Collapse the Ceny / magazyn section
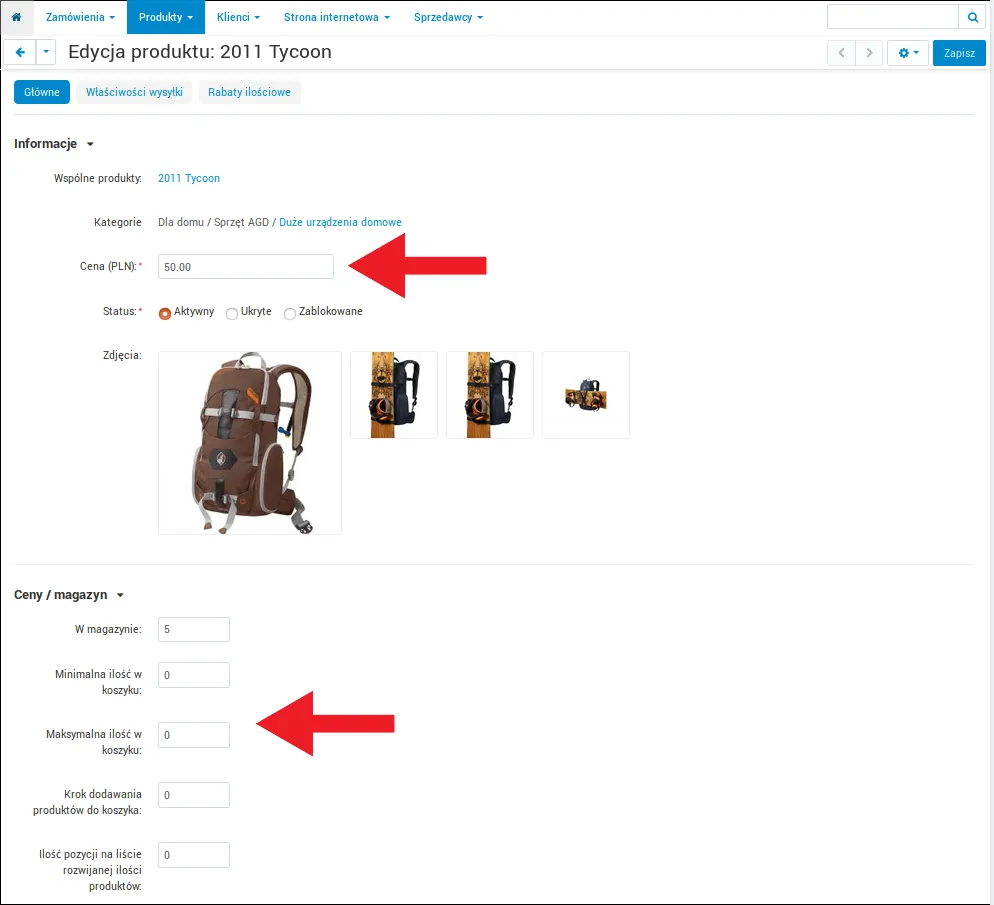This screenshot has height=905, width=994. (120, 595)
